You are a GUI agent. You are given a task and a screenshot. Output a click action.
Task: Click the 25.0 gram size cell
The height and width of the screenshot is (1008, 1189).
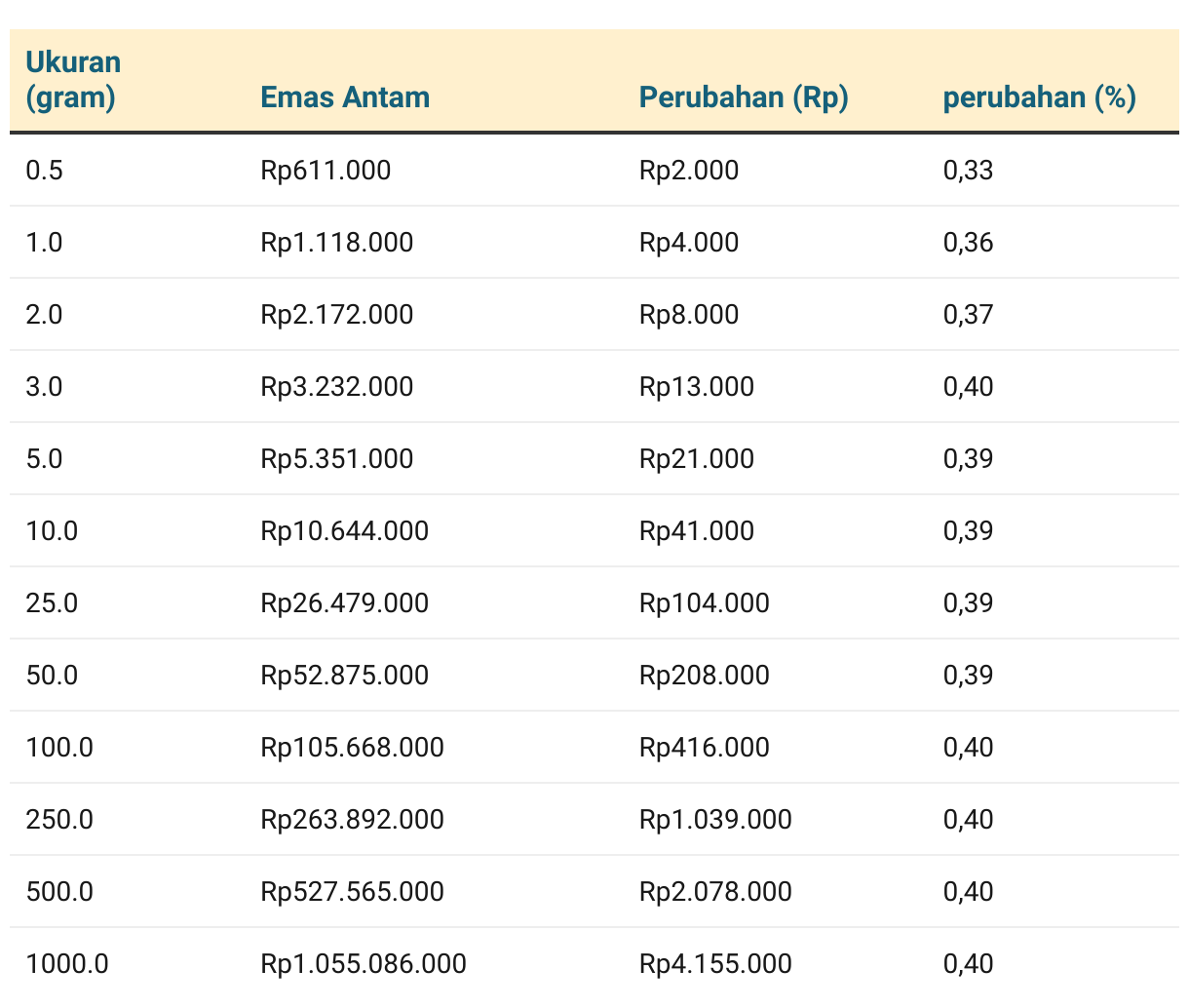click(x=52, y=603)
